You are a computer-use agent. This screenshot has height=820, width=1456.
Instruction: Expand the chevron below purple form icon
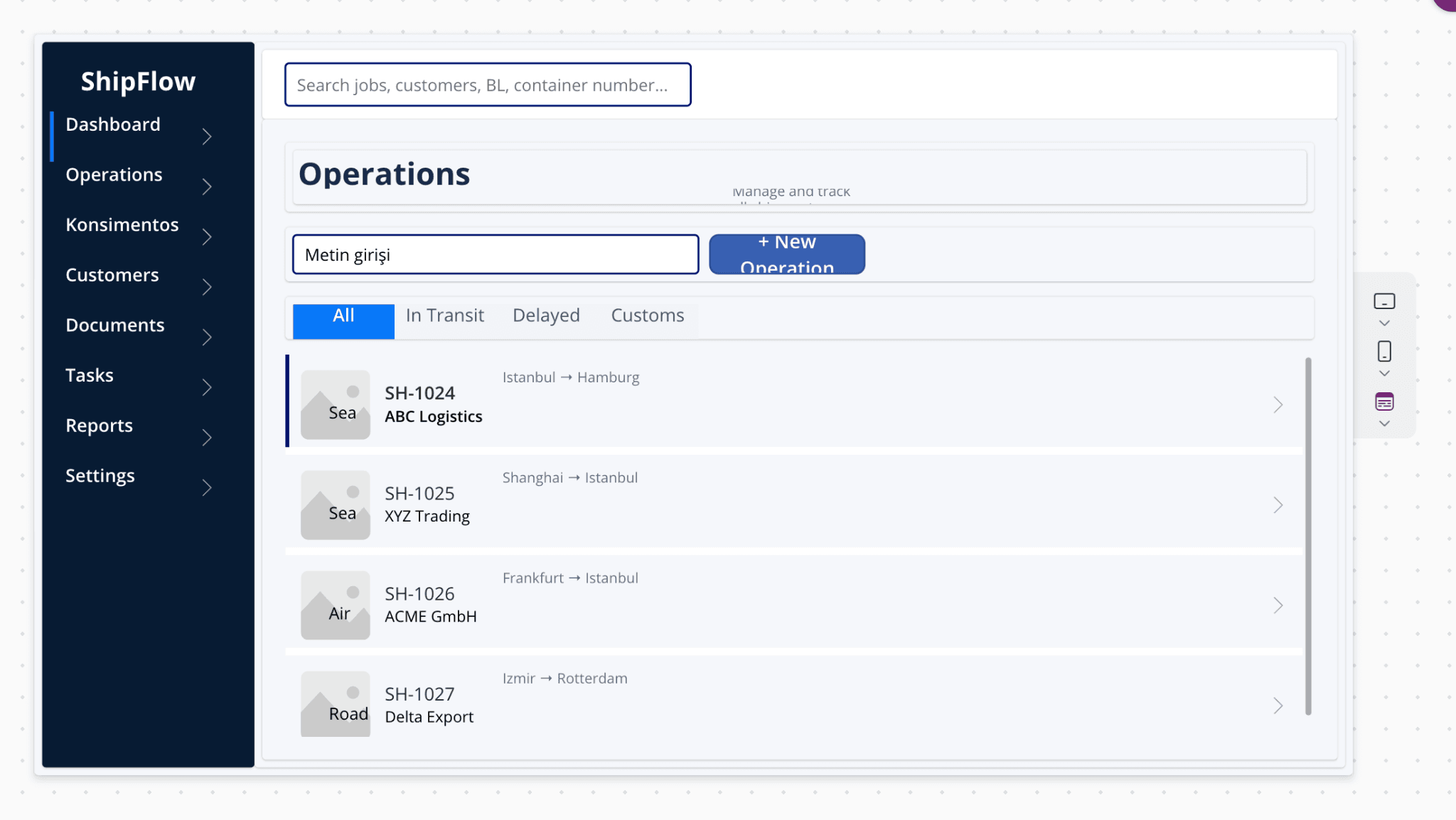1384,424
